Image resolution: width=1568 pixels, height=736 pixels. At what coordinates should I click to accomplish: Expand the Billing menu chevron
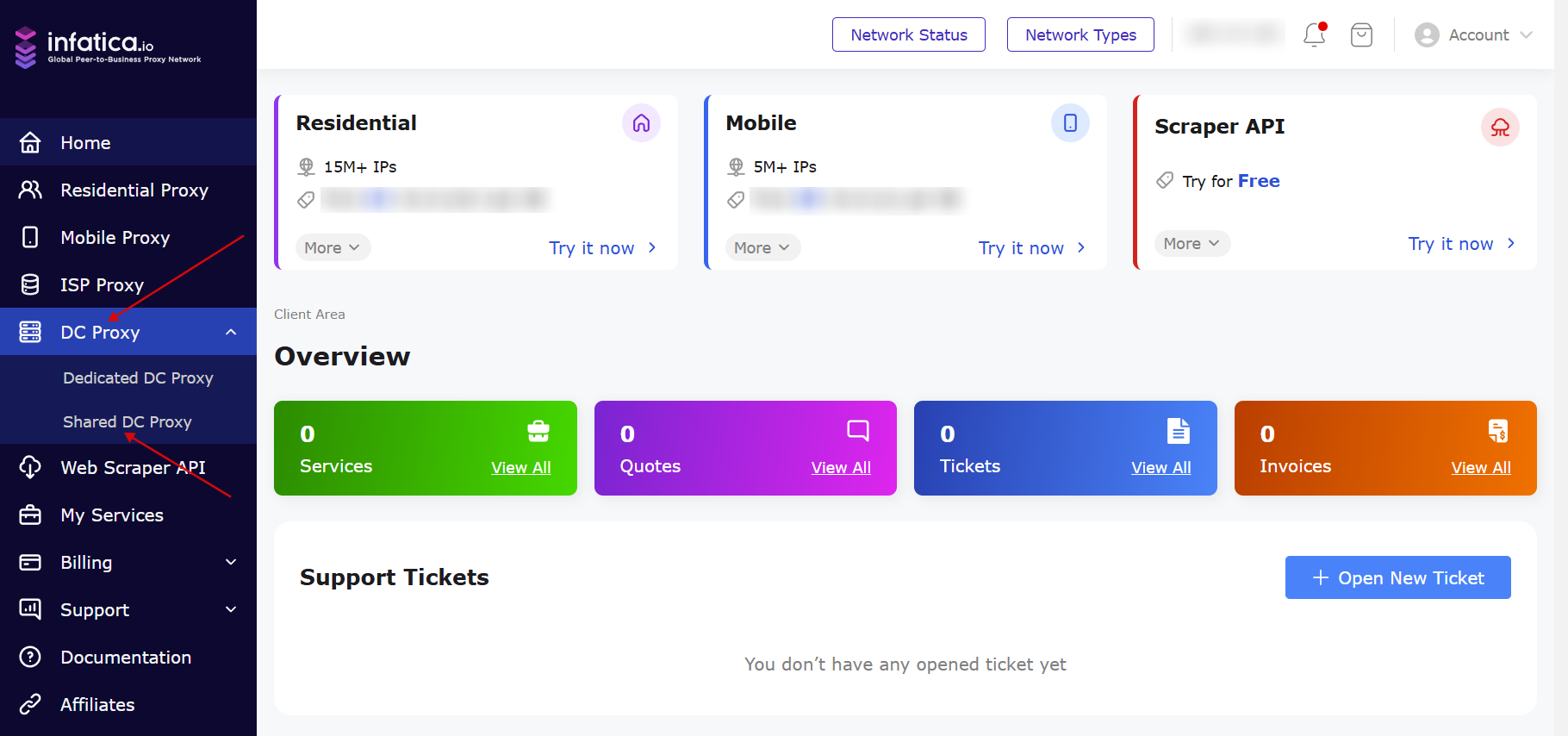coord(231,562)
